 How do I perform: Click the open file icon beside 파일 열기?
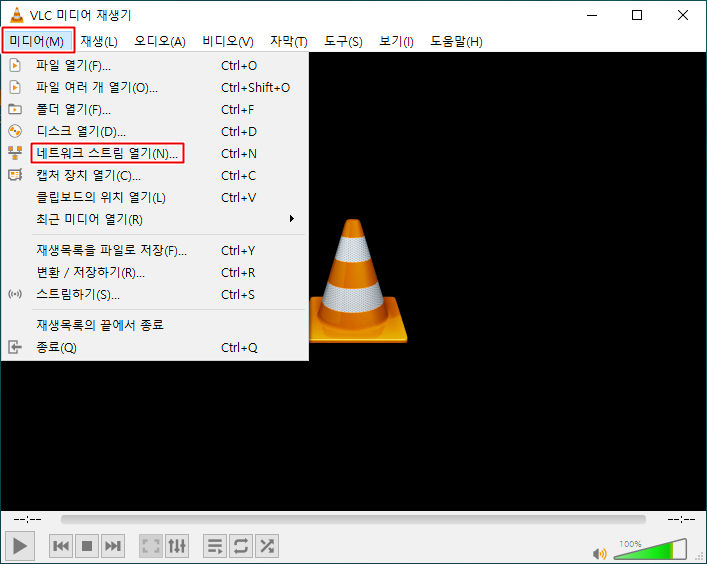15,65
